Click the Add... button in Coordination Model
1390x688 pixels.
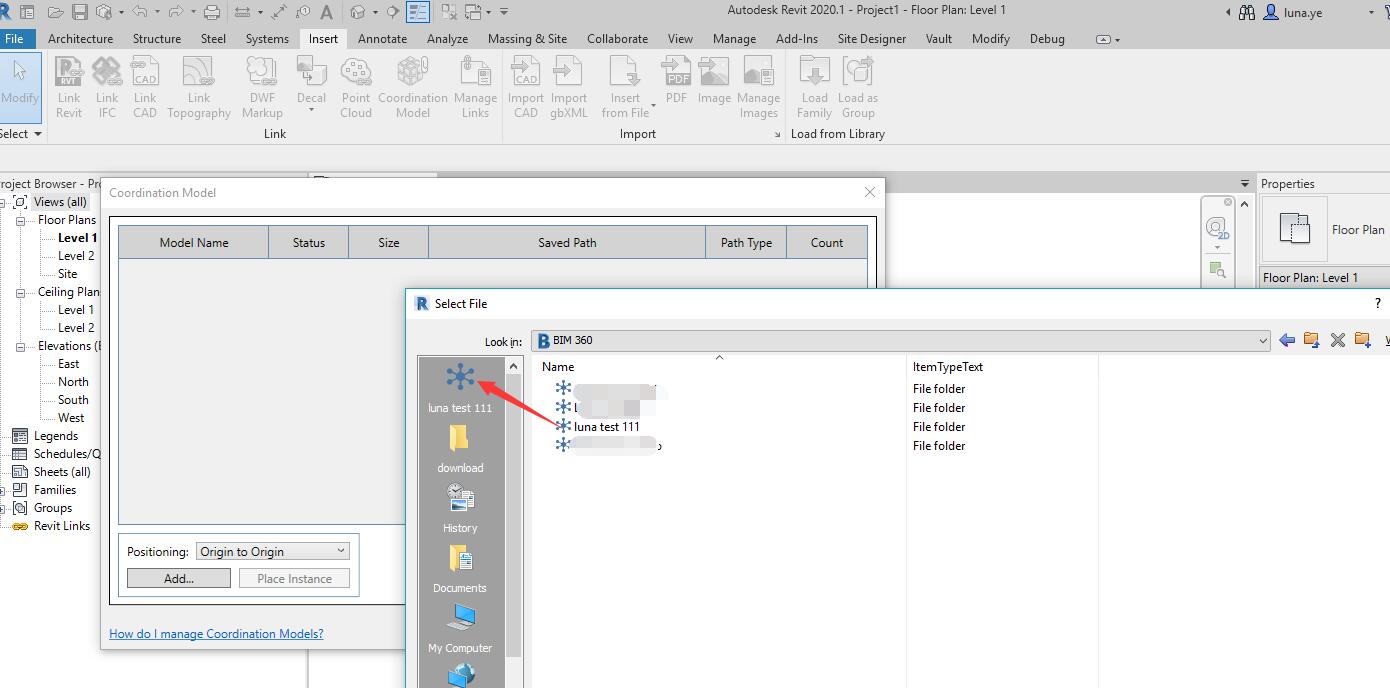point(179,578)
